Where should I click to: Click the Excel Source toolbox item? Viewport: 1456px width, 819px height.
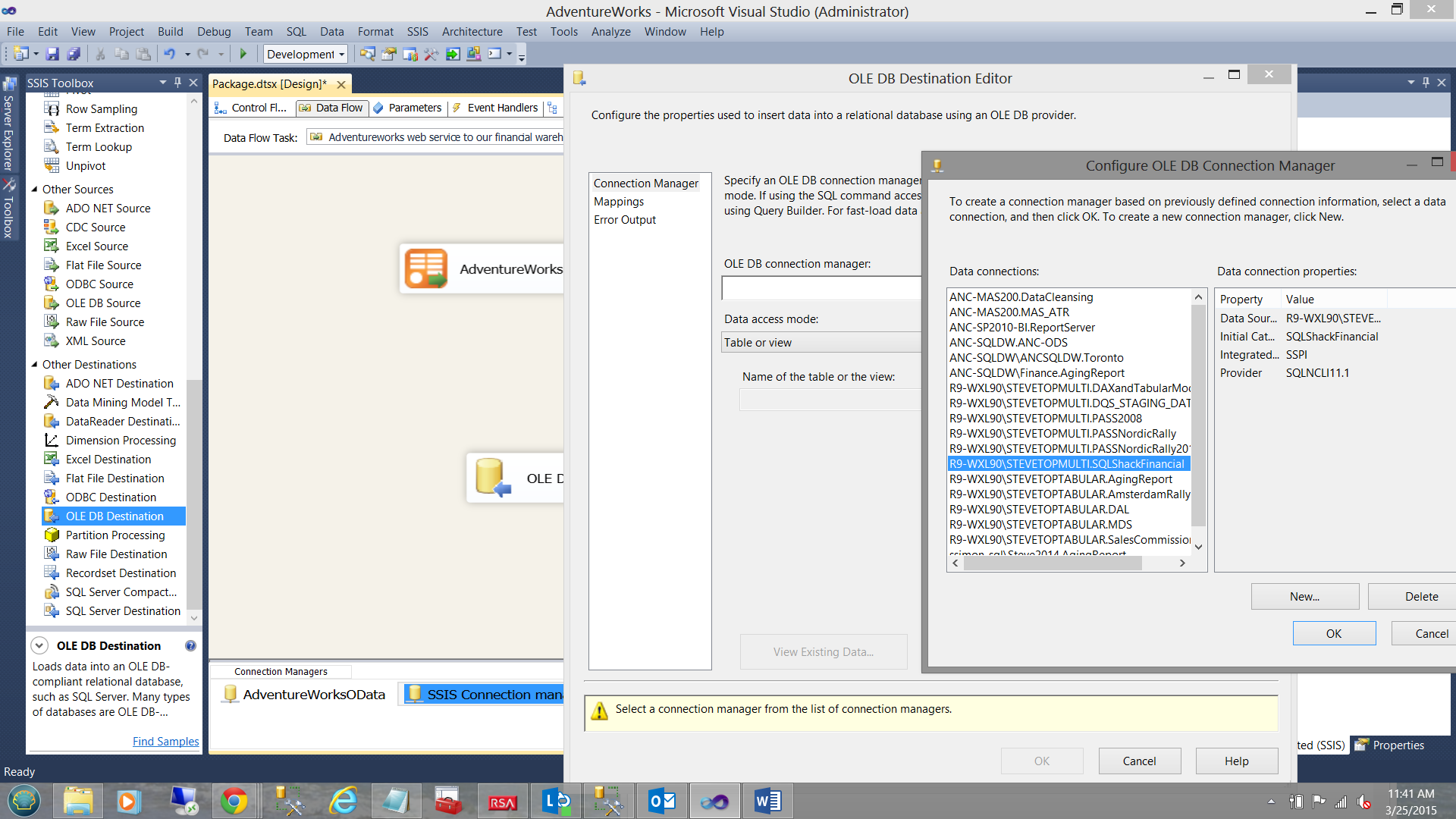(96, 246)
